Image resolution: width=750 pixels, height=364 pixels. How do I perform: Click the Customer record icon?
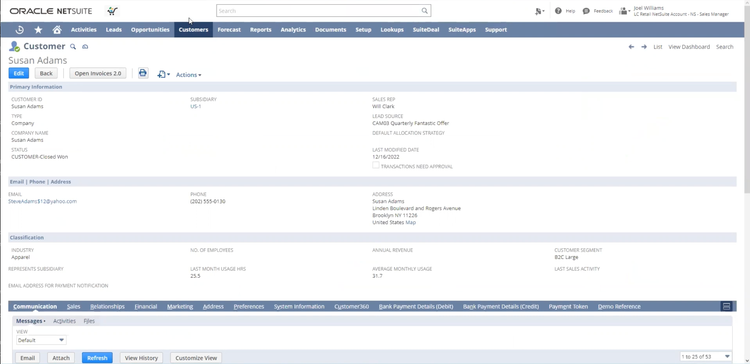point(14,46)
